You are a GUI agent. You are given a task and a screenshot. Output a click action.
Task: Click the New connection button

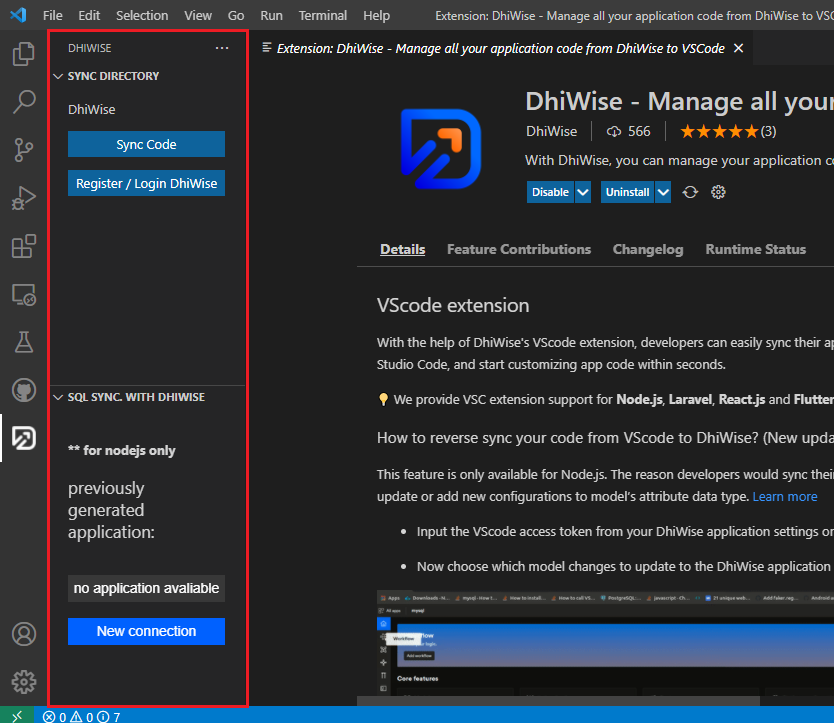pyautogui.click(x=146, y=631)
